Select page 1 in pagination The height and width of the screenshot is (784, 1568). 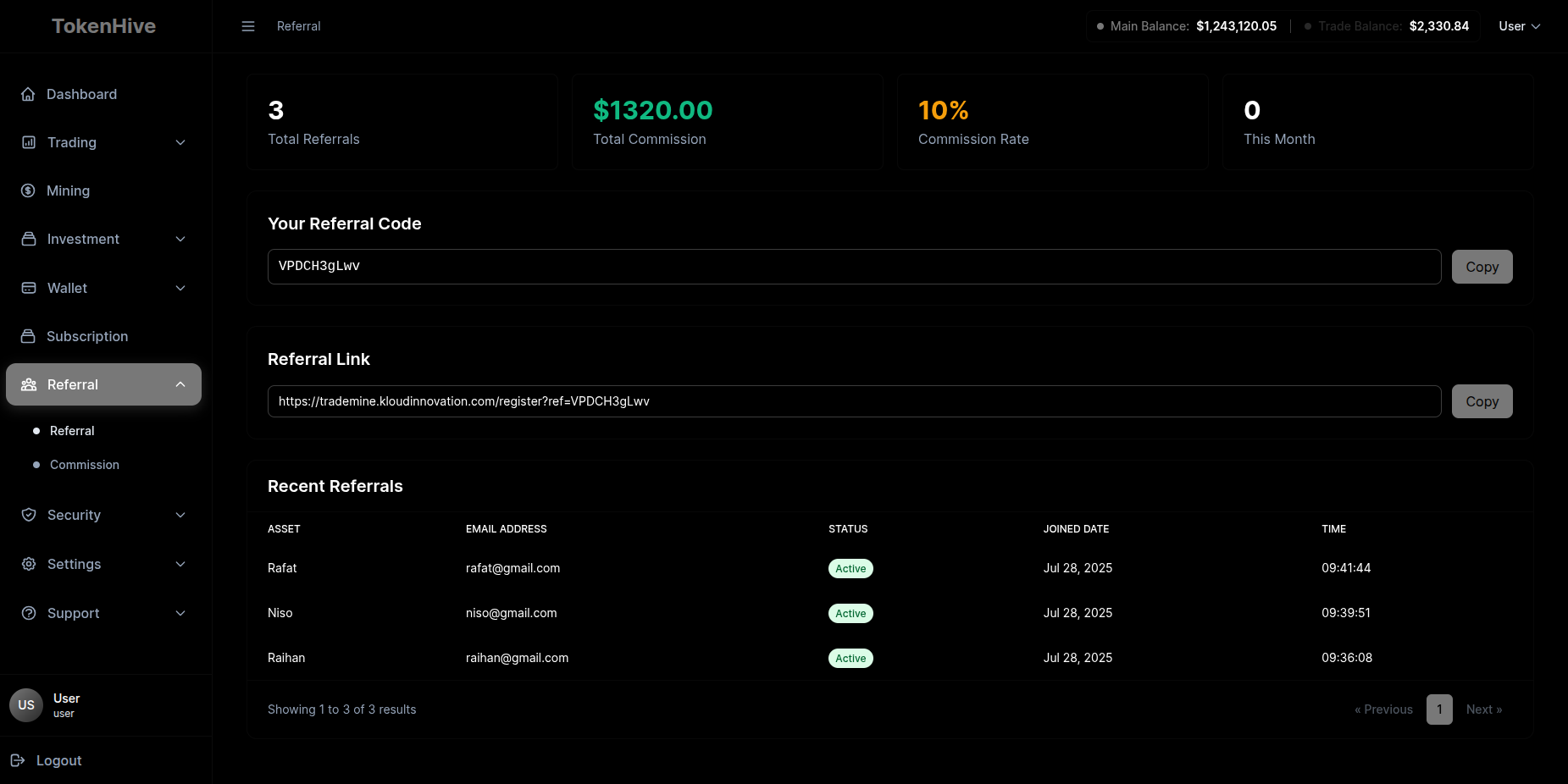(1439, 709)
